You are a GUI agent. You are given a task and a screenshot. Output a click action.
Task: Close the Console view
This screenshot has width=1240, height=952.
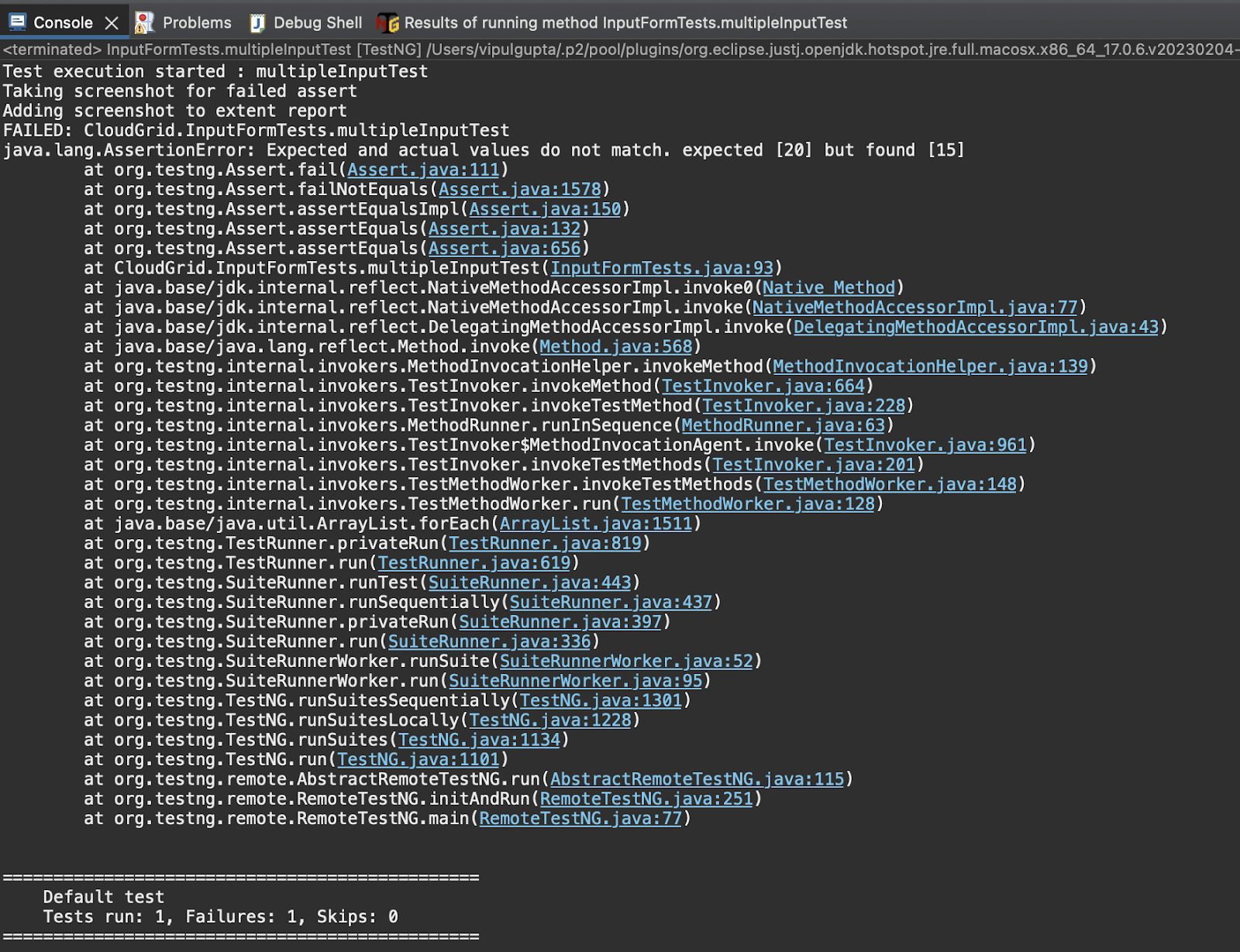point(111,22)
